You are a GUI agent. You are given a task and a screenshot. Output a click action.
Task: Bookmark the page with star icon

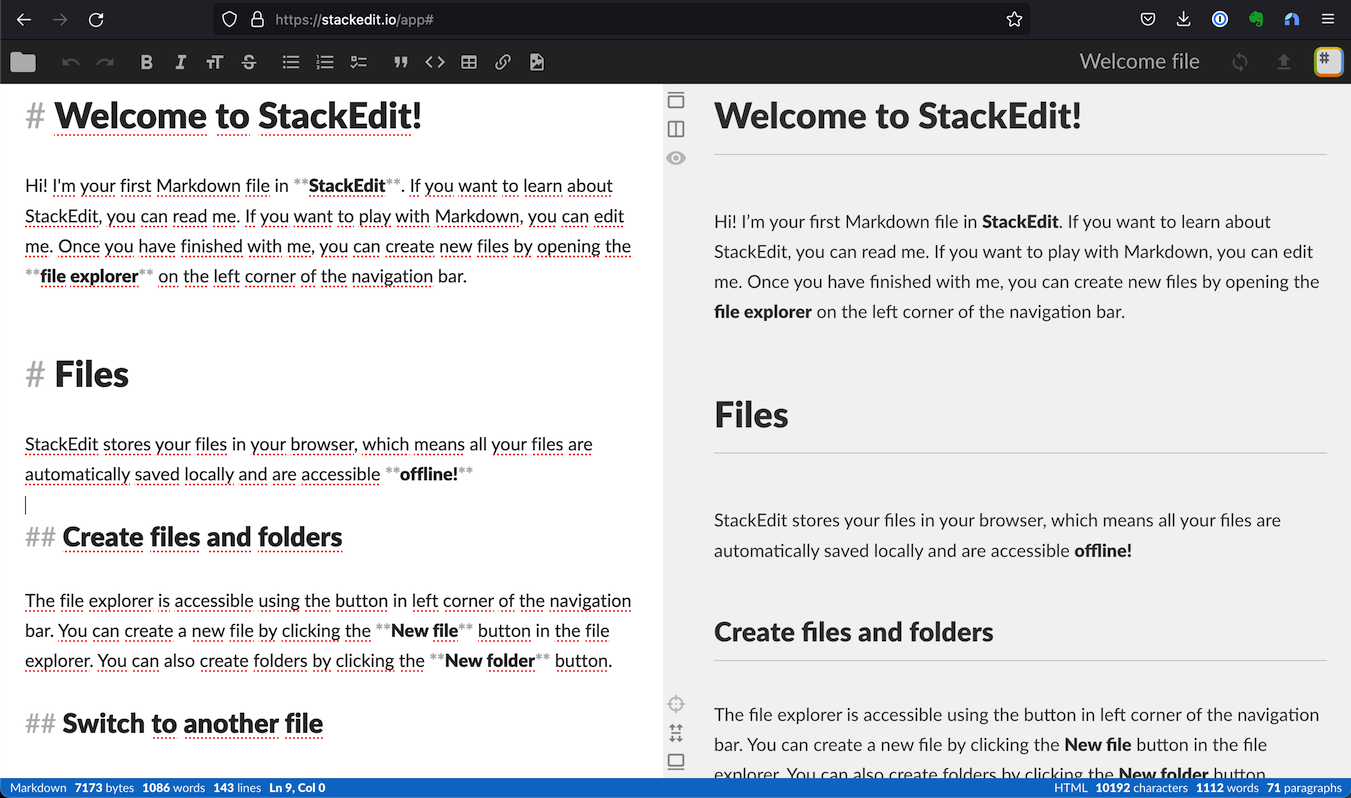[1014, 19]
